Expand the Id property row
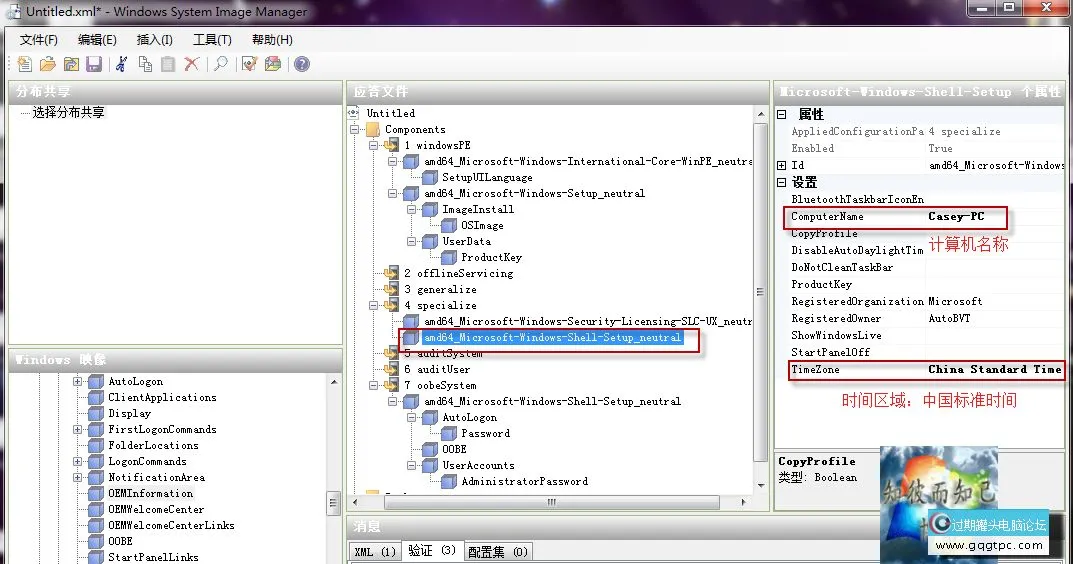1073x564 pixels. coord(782,165)
